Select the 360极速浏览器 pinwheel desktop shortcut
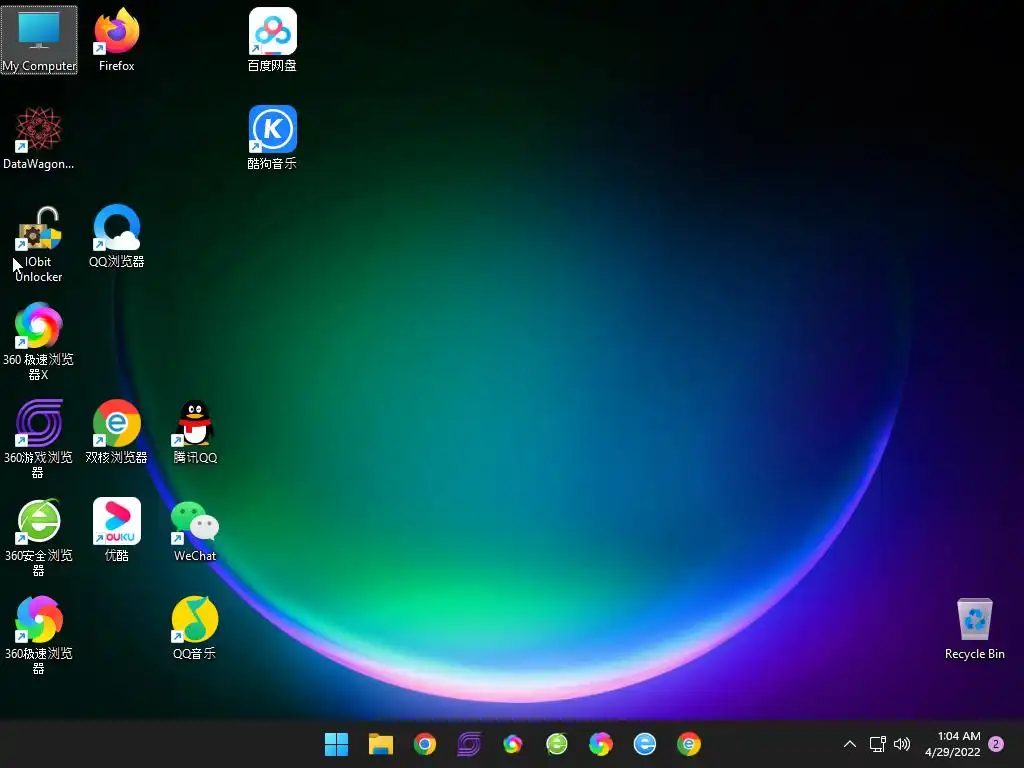 [39, 635]
